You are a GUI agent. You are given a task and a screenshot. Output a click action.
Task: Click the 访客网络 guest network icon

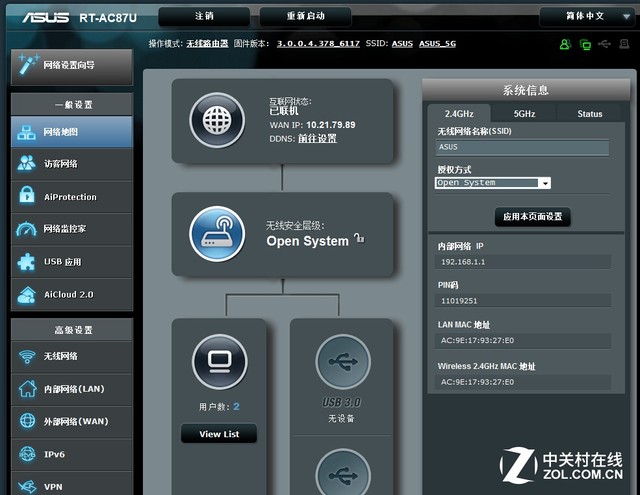click(27, 163)
